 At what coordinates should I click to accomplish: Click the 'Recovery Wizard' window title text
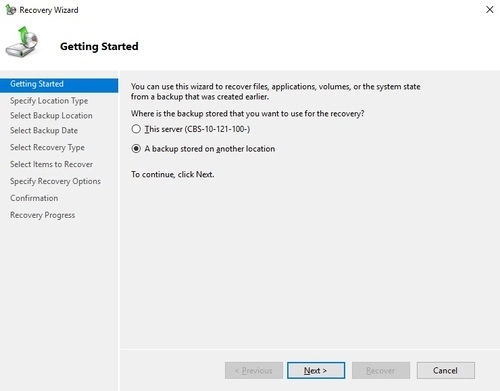click(49, 10)
